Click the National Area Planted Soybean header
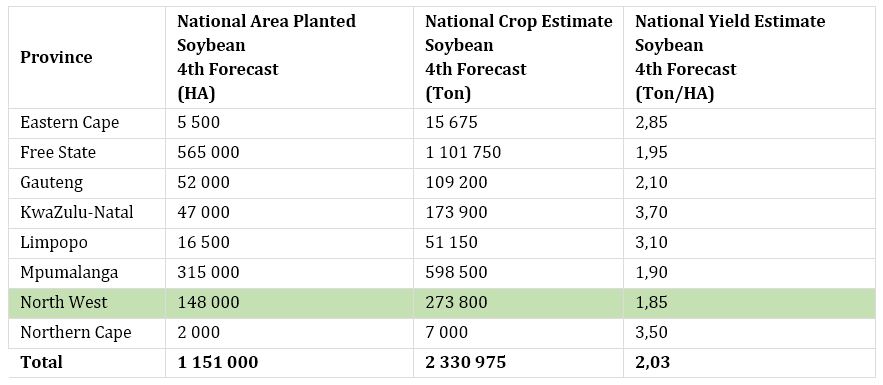The image size is (883, 385). tap(266, 57)
